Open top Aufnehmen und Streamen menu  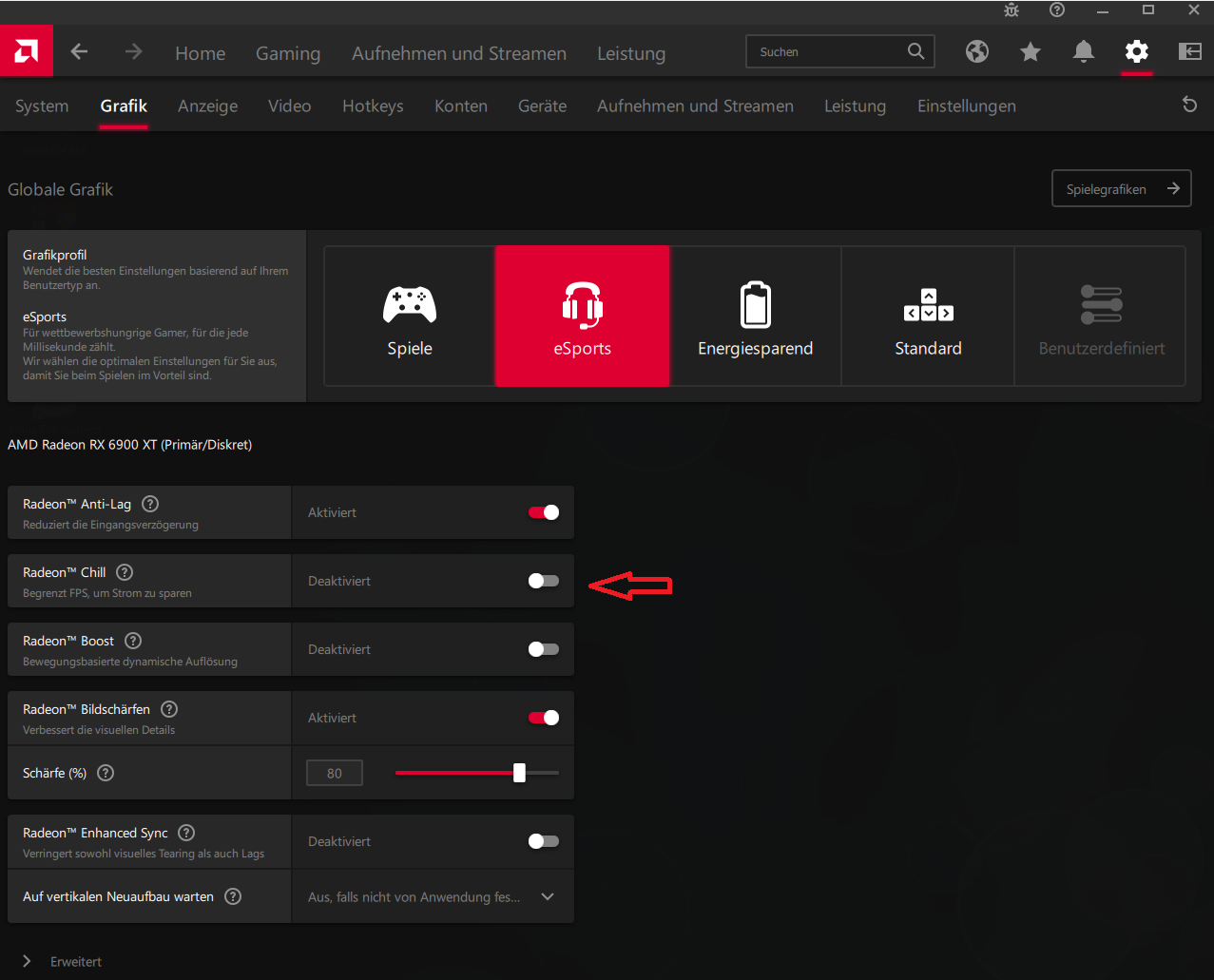click(x=459, y=53)
